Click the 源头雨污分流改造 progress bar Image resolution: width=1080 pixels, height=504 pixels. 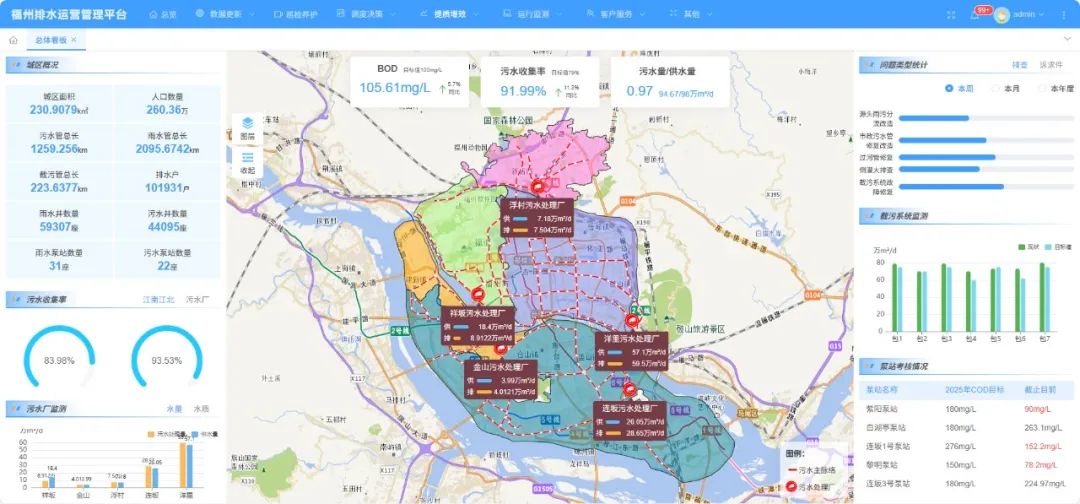986,118
